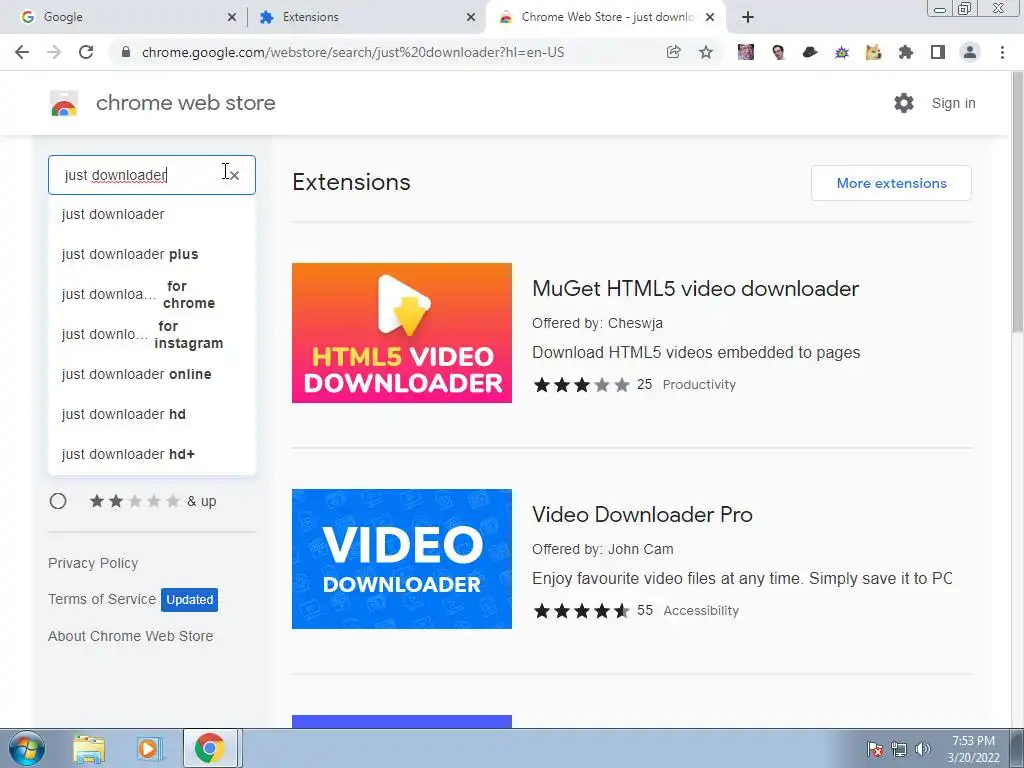Open Video Downloader Pro title
The width and height of the screenshot is (1024, 768).
[643, 515]
